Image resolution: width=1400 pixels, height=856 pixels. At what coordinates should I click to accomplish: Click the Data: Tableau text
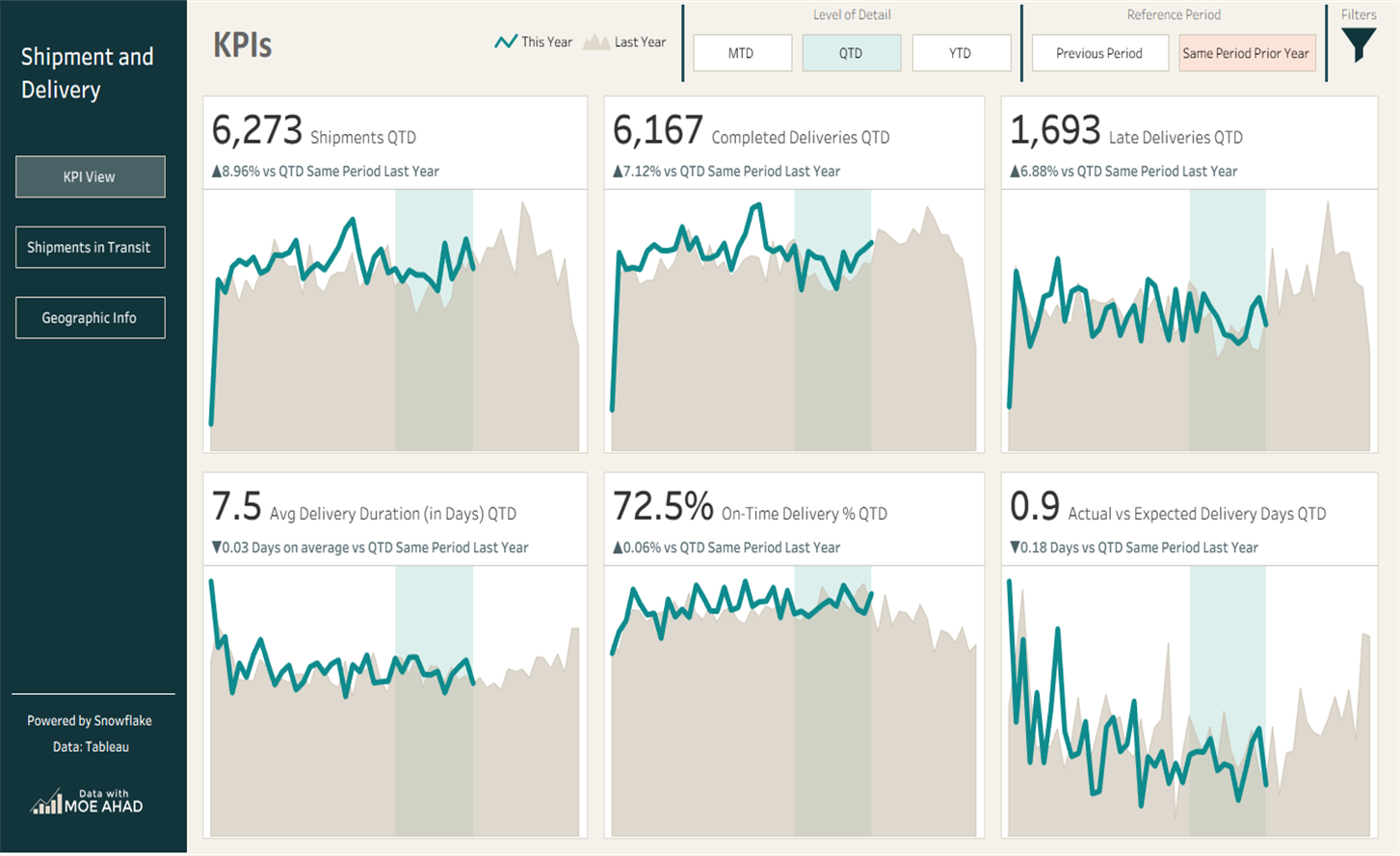(x=91, y=747)
